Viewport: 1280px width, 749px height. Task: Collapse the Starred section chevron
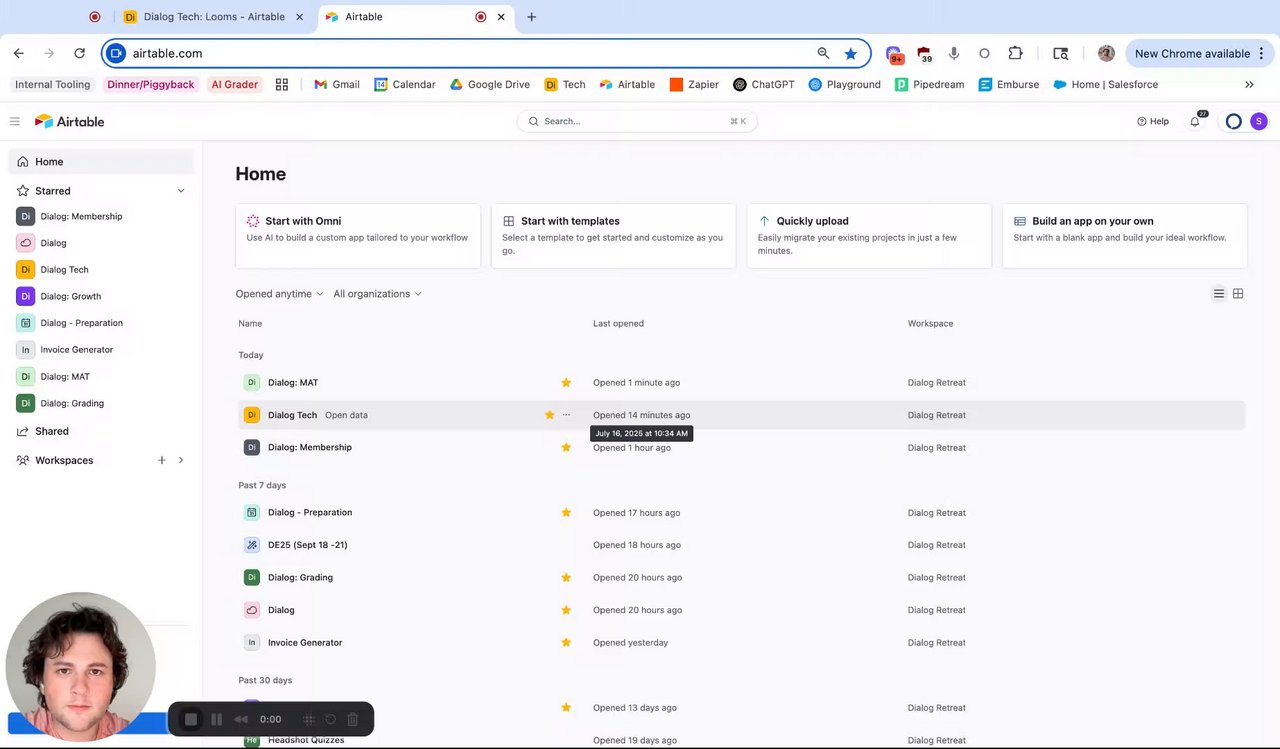pyautogui.click(x=181, y=191)
